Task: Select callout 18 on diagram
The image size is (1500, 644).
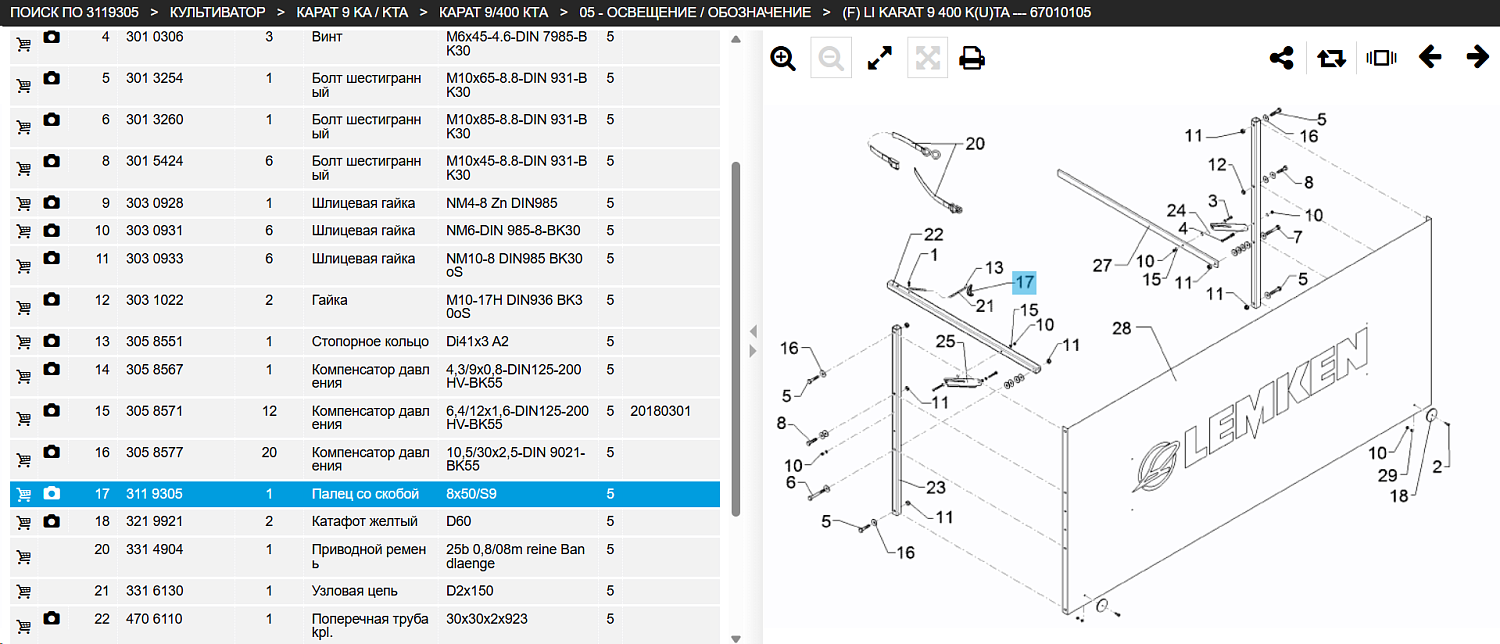Action: pyautogui.click(x=1397, y=496)
